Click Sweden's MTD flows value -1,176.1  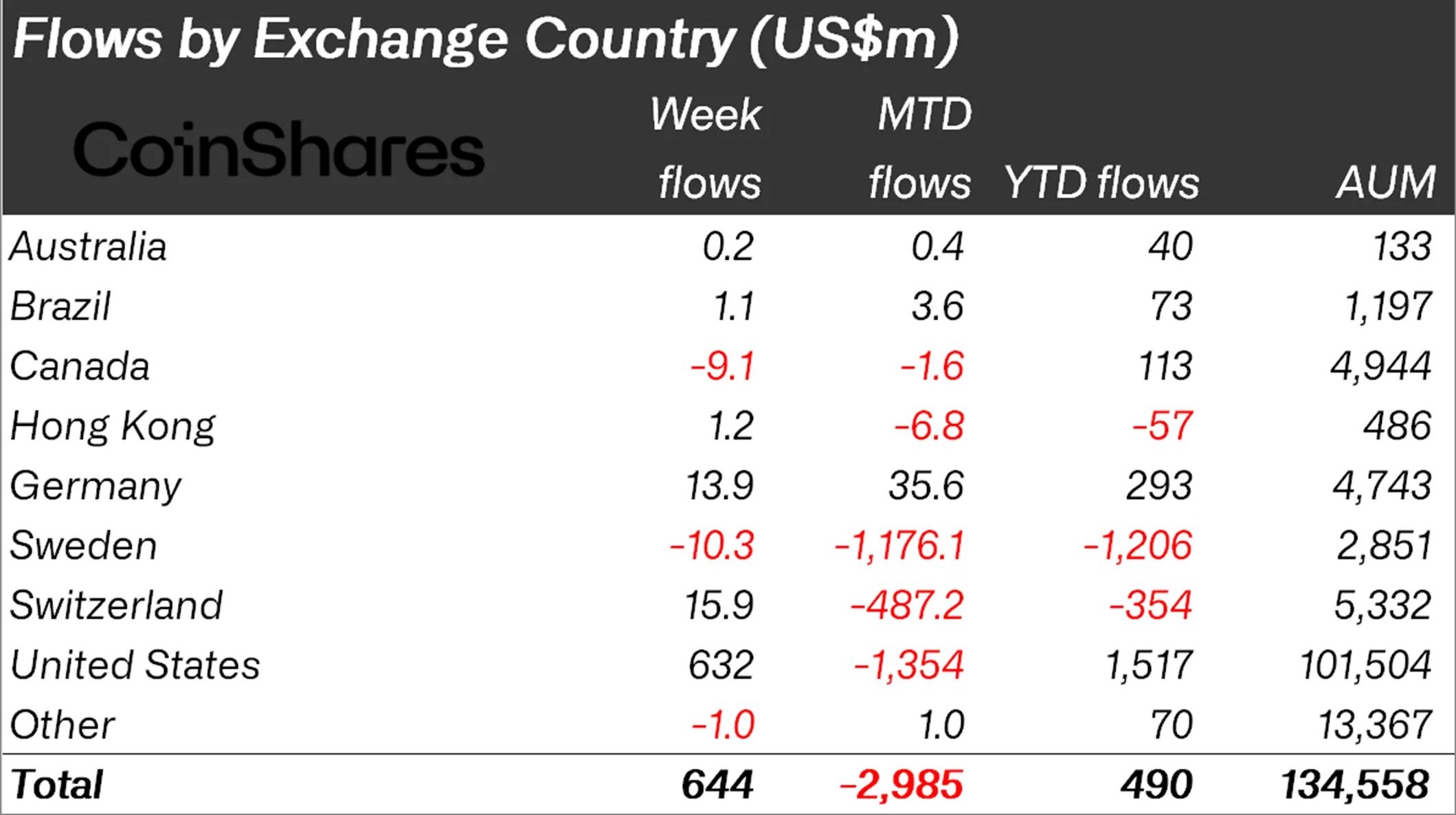tap(899, 546)
